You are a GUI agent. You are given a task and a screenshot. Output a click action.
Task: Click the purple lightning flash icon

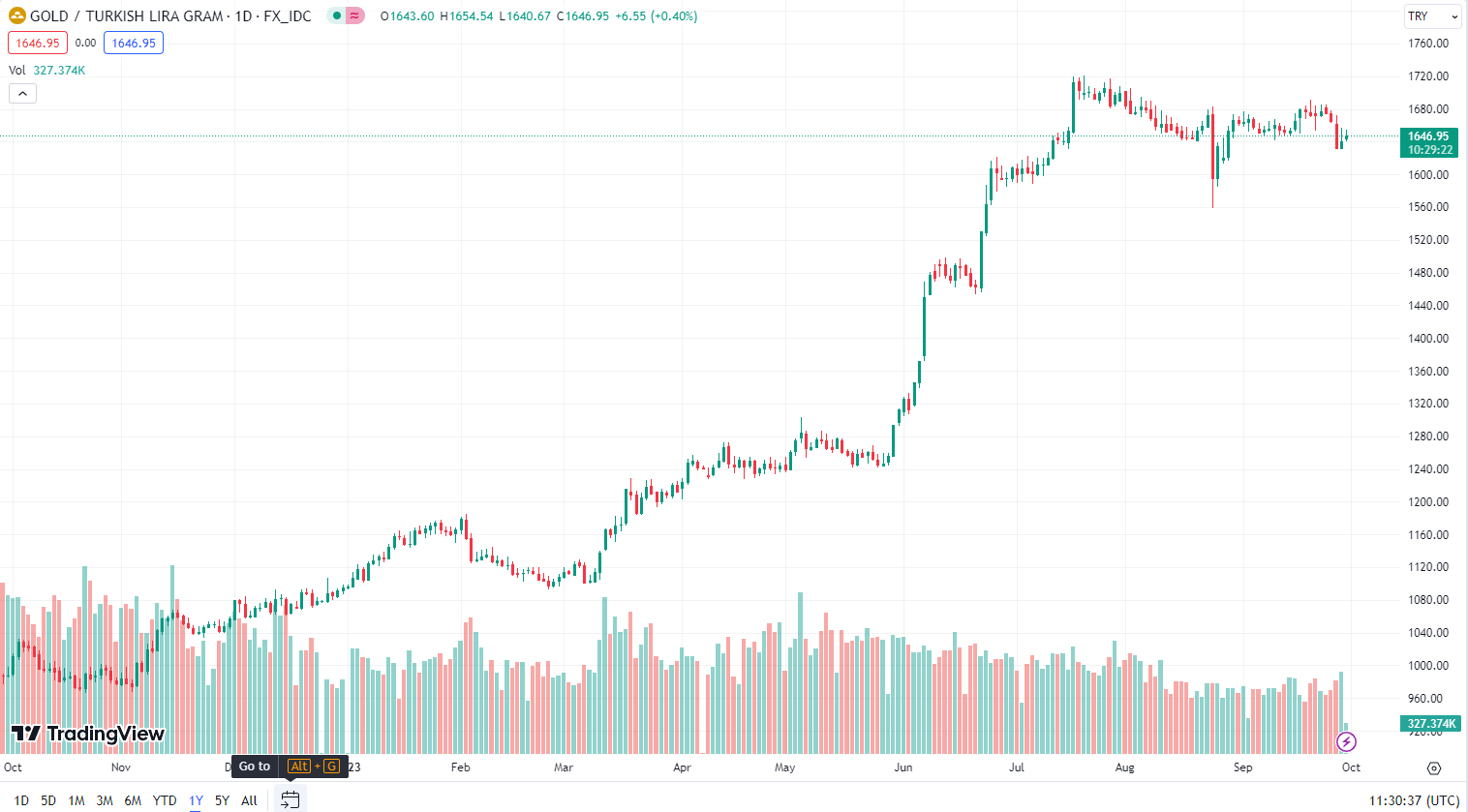[1346, 742]
